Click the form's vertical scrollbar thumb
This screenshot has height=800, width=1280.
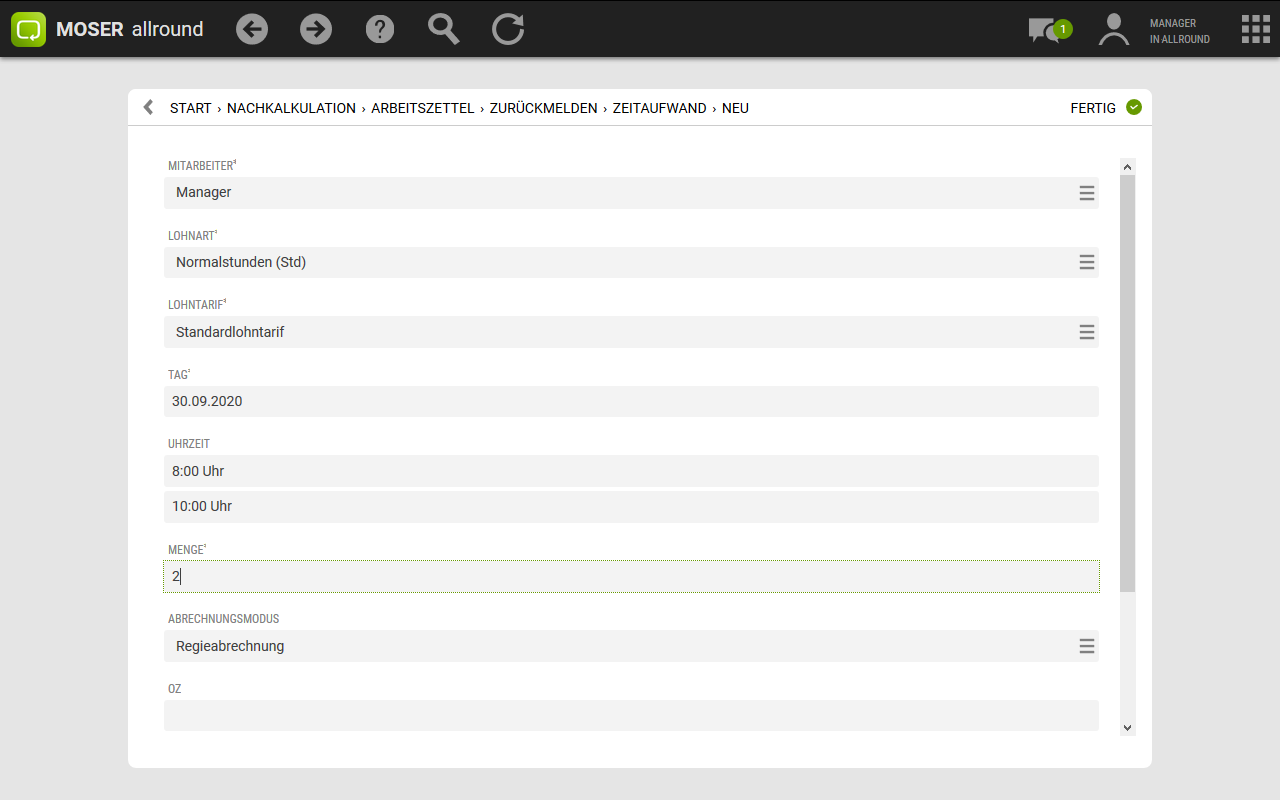point(1128,380)
